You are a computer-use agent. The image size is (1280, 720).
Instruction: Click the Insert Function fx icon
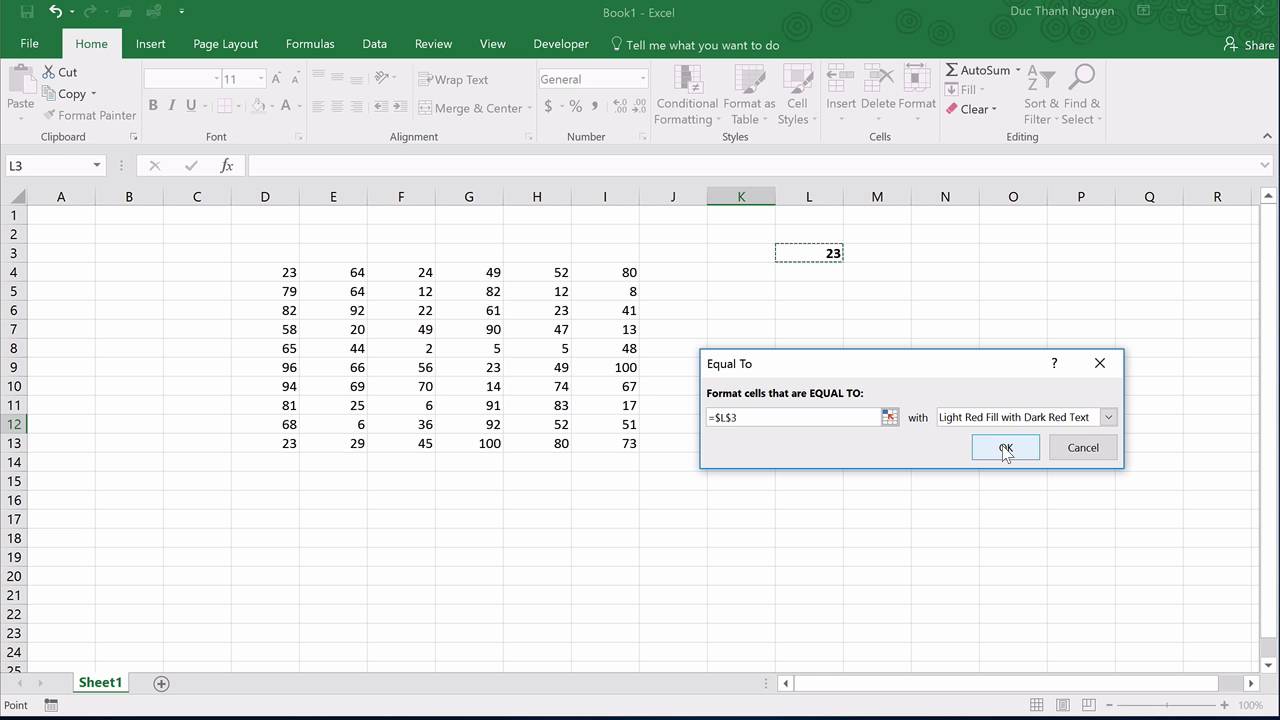pos(227,165)
